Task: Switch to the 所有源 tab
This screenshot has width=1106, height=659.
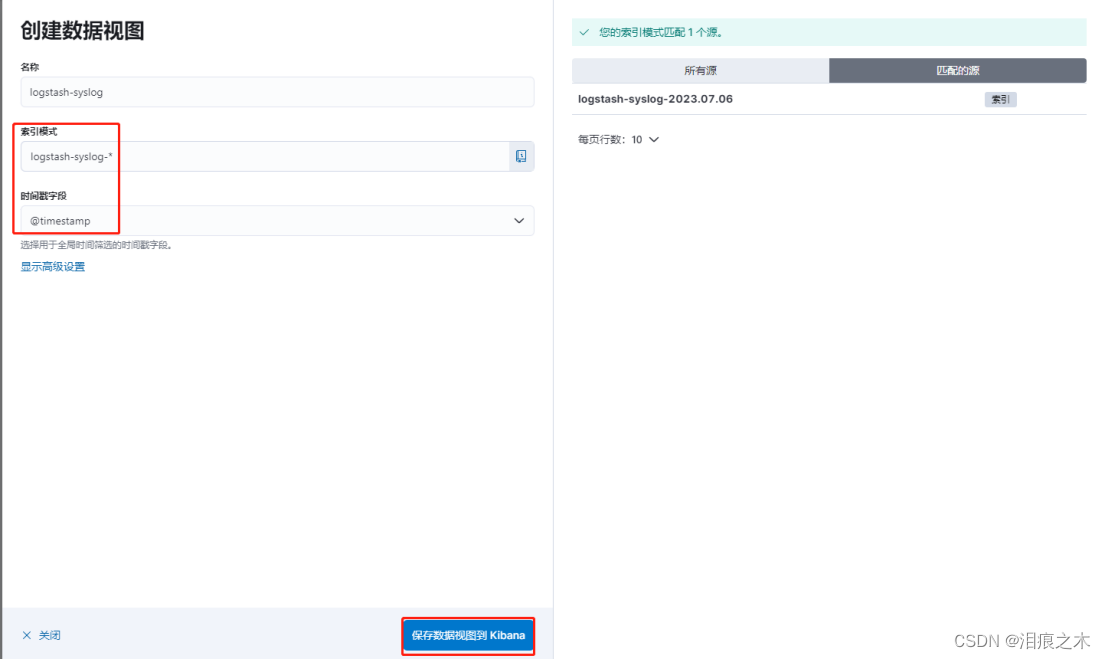Action: click(700, 70)
